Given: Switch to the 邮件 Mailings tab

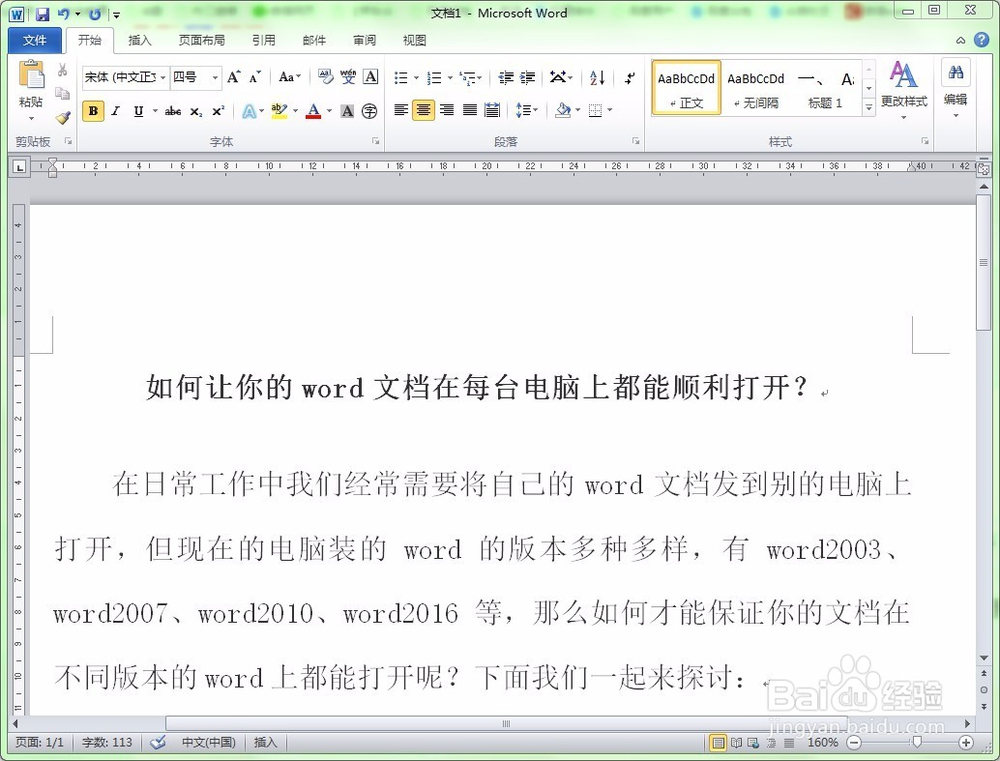Looking at the screenshot, I should pos(314,40).
